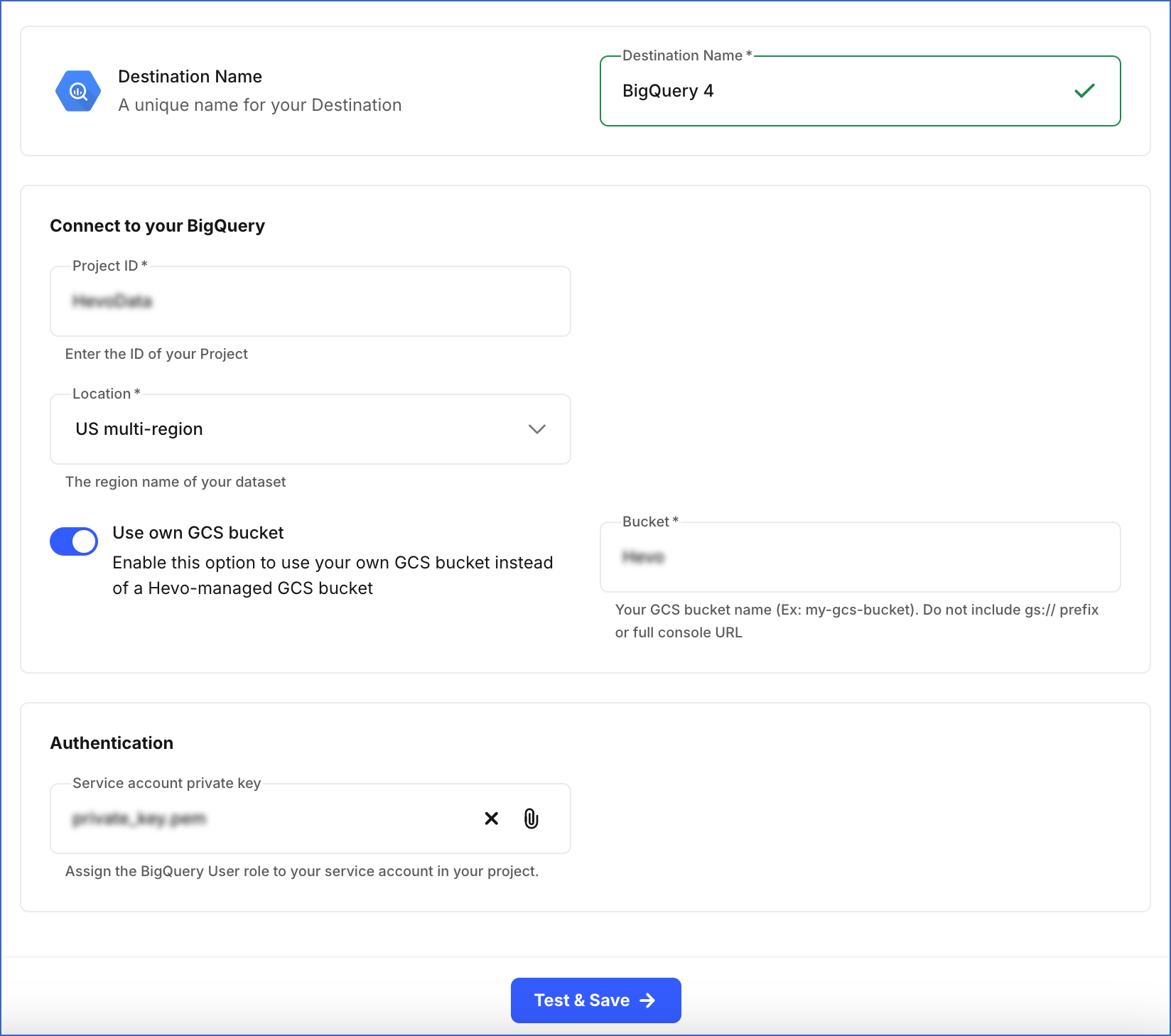Viewport: 1171px width, 1036px height.
Task: Click the Service account private key field
Action: [x=311, y=819]
